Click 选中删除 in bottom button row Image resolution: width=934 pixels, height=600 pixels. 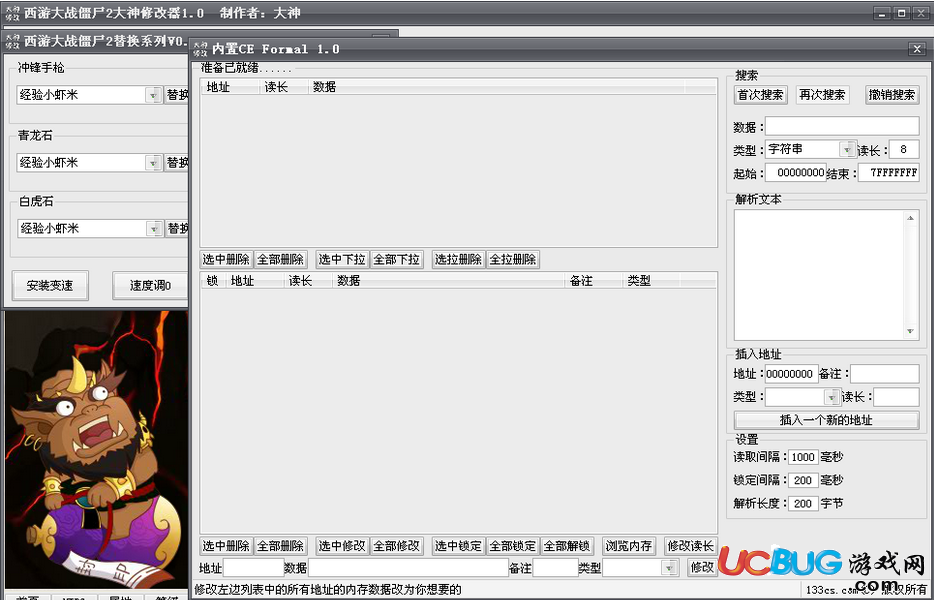click(226, 546)
